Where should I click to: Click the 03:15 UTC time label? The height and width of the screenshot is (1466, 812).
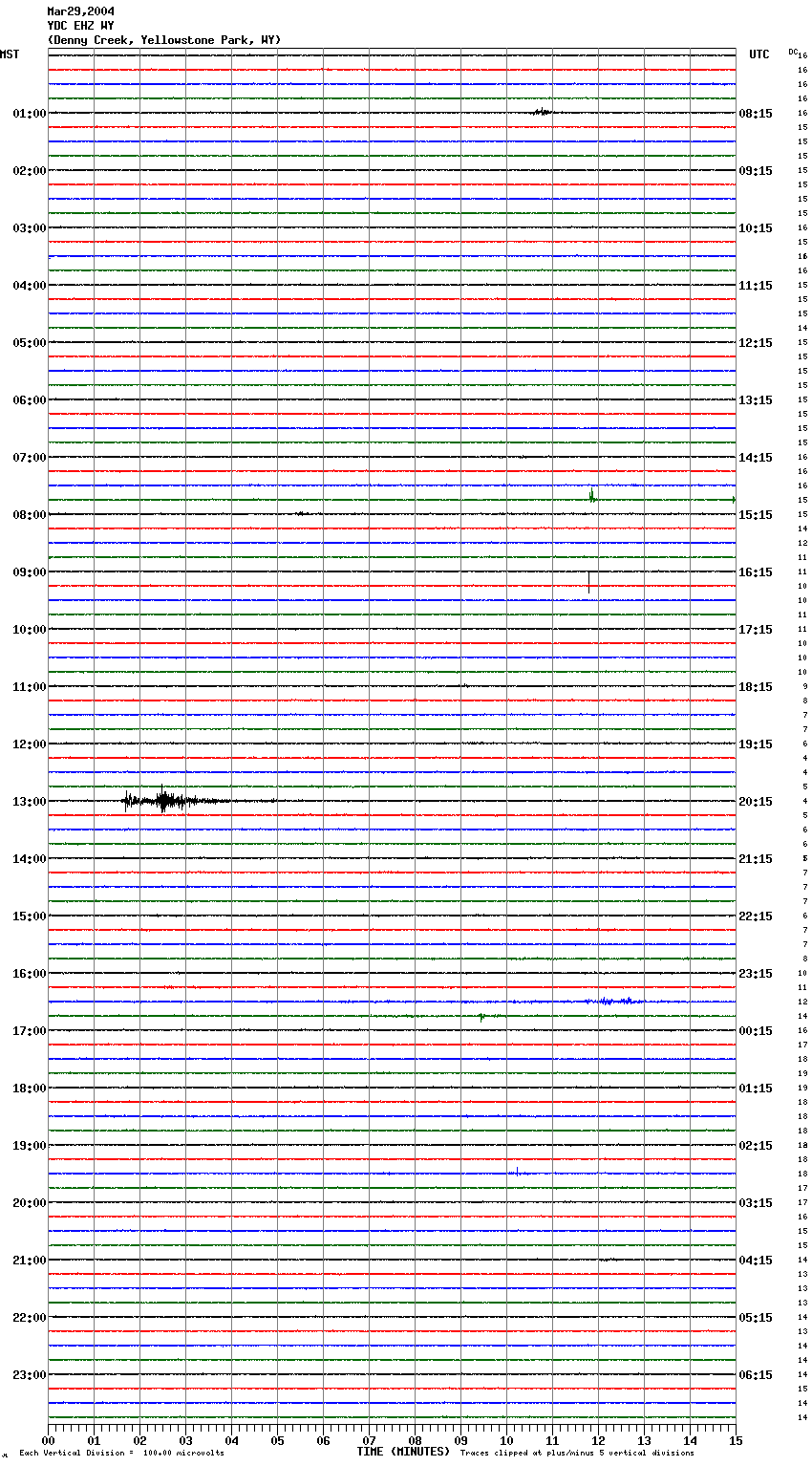(x=756, y=1203)
